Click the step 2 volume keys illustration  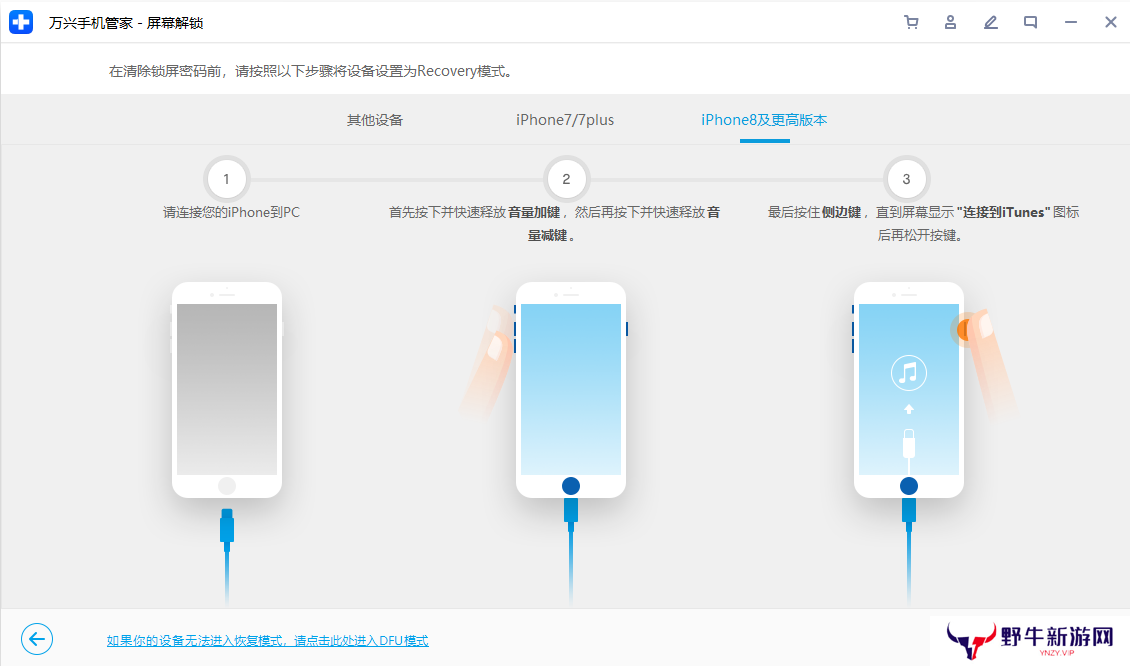tap(570, 390)
